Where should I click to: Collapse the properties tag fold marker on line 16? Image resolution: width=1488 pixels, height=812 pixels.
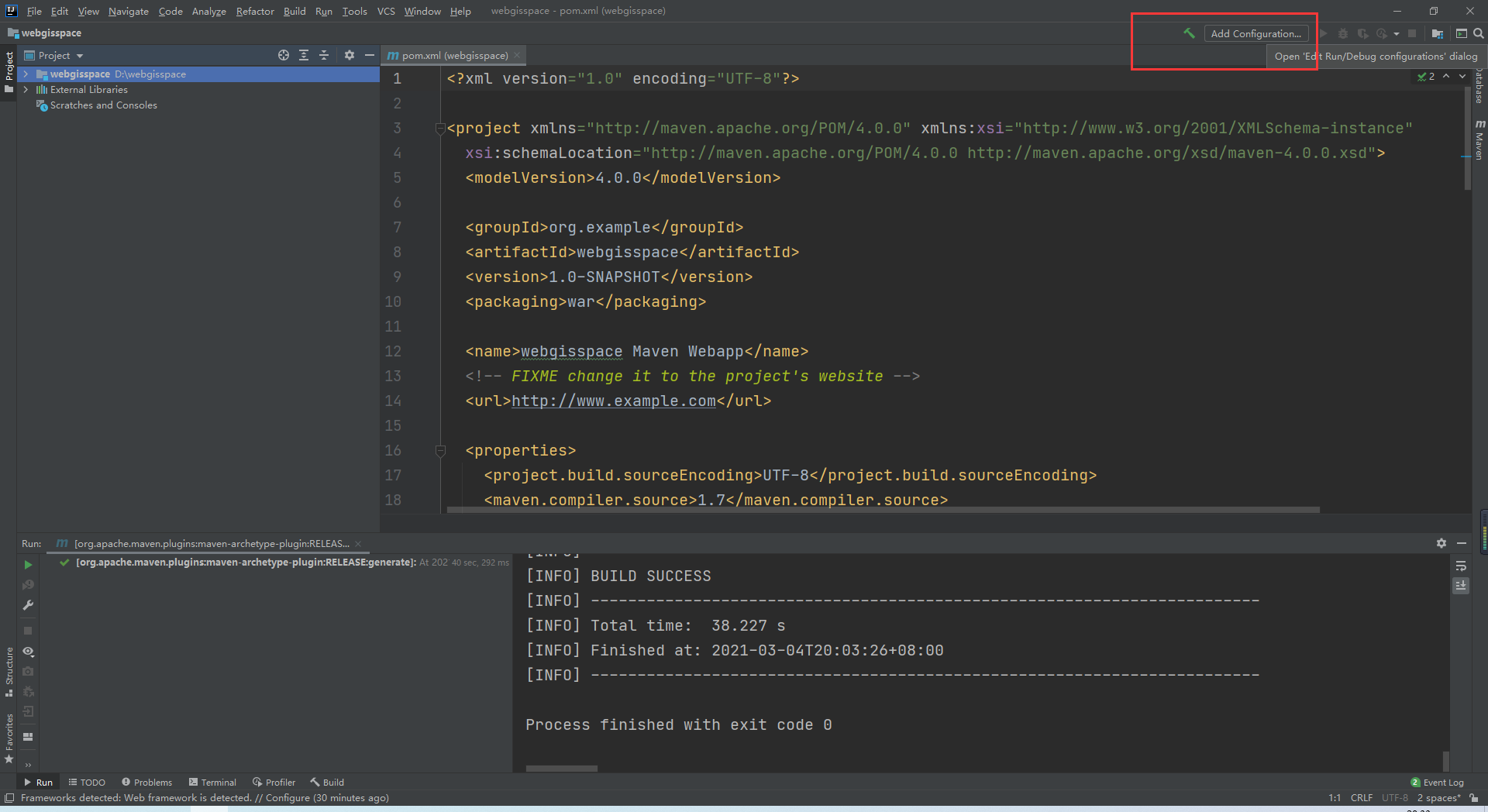(439, 450)
